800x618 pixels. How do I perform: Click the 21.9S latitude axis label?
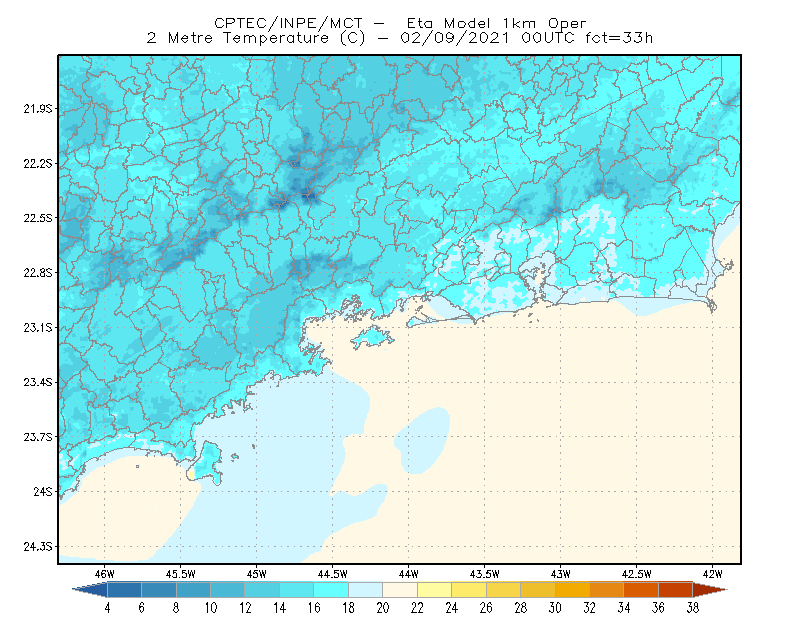click(x=38, y=108)
